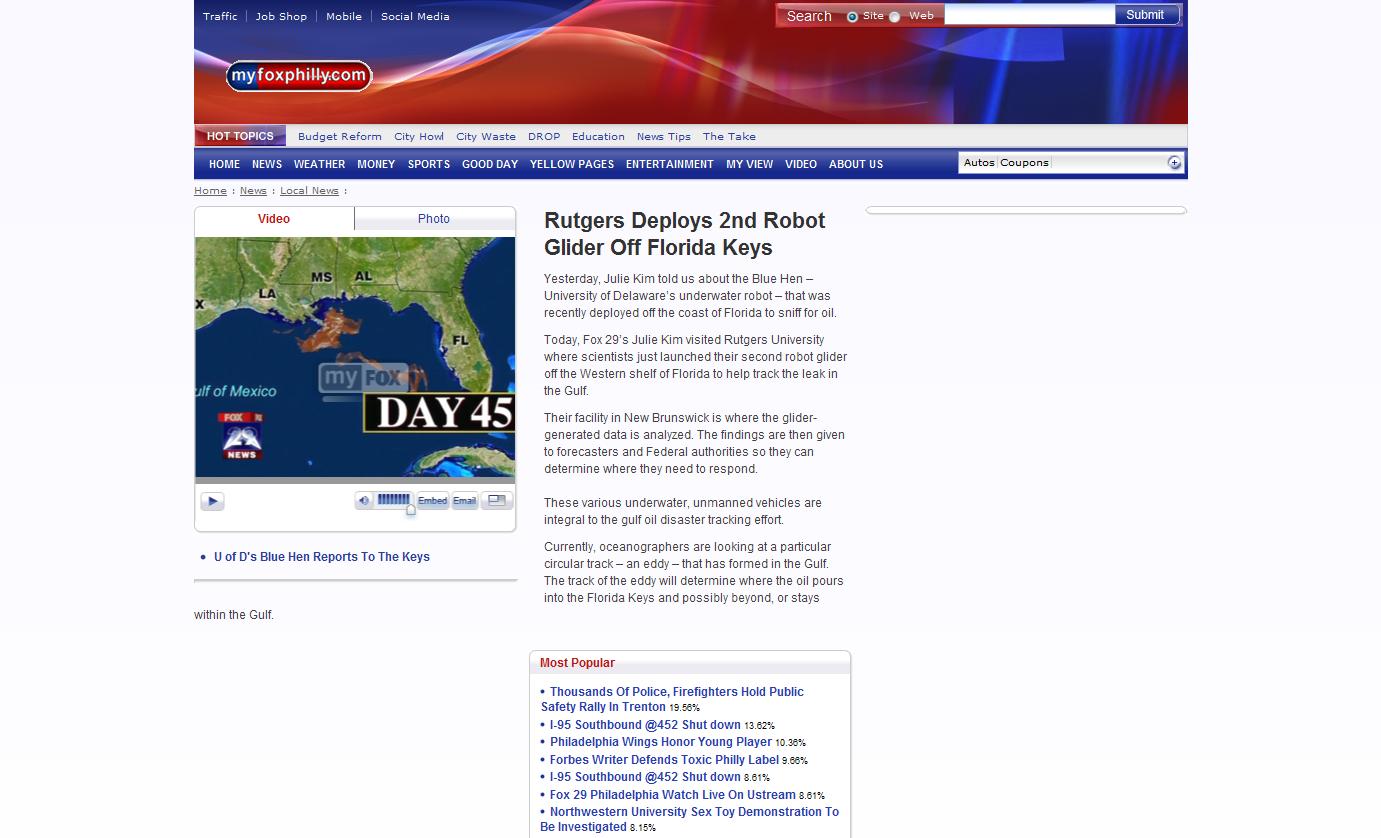Open the MONEY menu item
Screen dimensions: 1381x838
pos(376,164)
